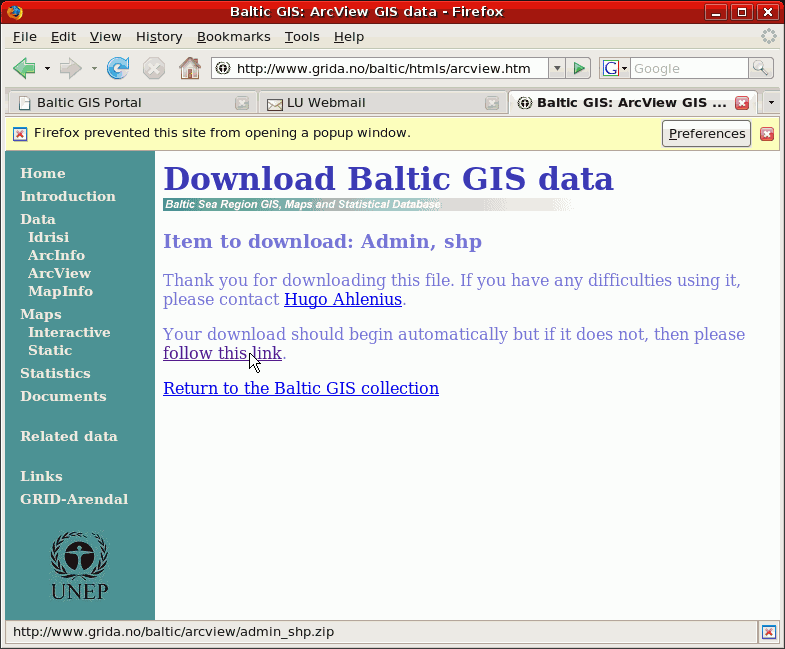This screenshot has width=785, height=649.
Task: Open the History menu
Action: pos(159,37)
